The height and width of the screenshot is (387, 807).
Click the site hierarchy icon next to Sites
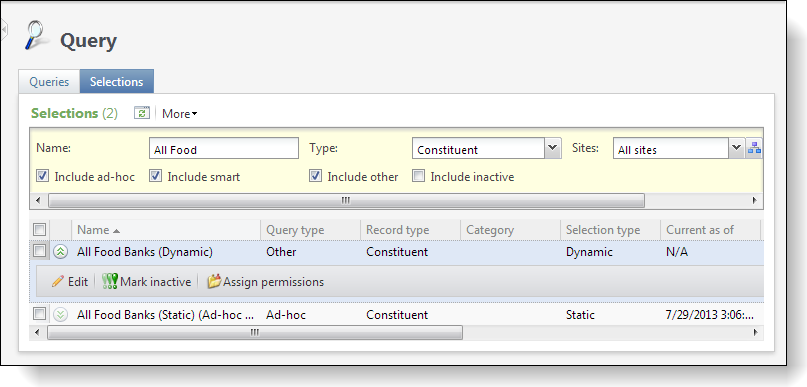pyautogui.click(x=755, y=149)
